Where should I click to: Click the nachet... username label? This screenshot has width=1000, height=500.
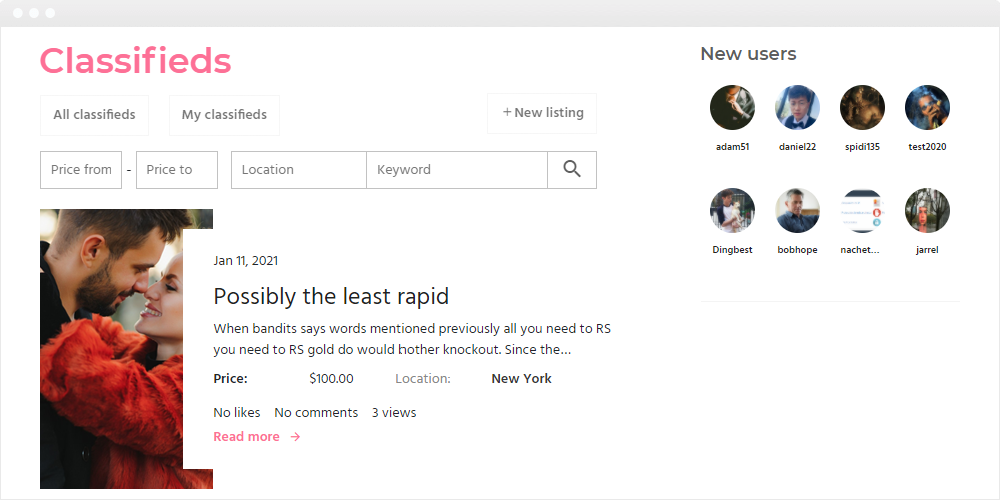point(860,250)
